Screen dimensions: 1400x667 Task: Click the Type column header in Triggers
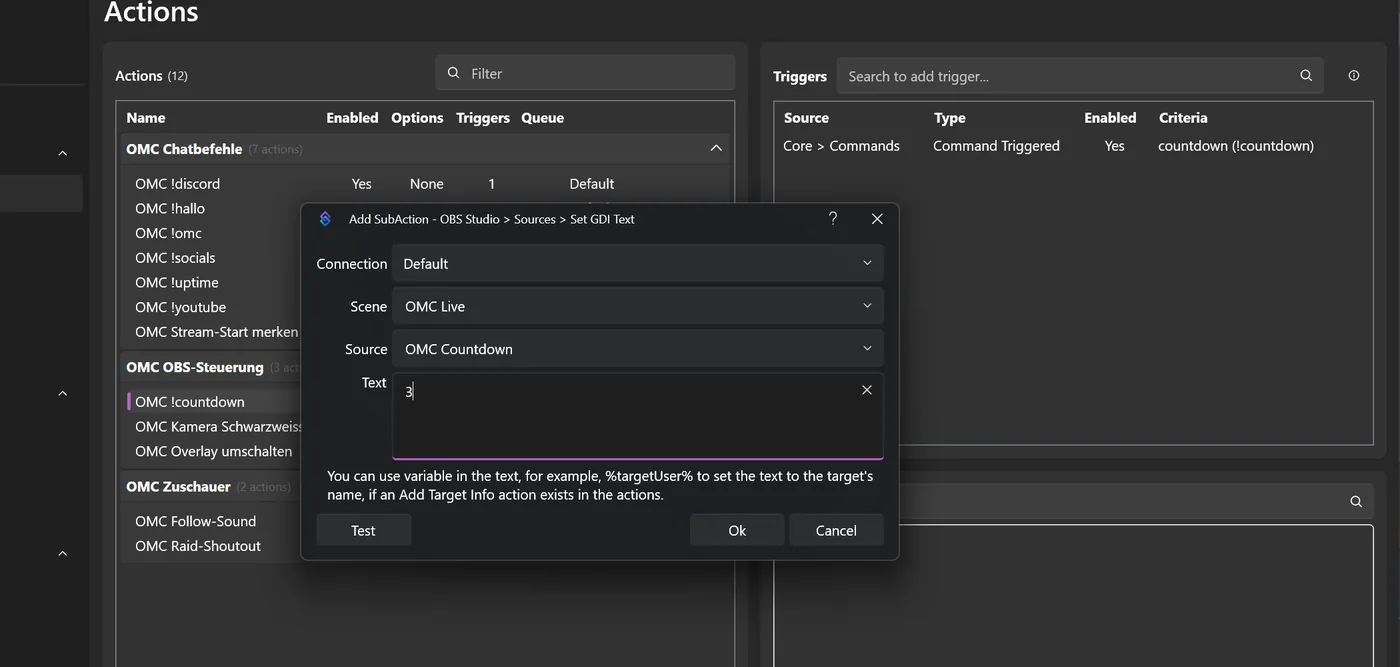(950, 118)
